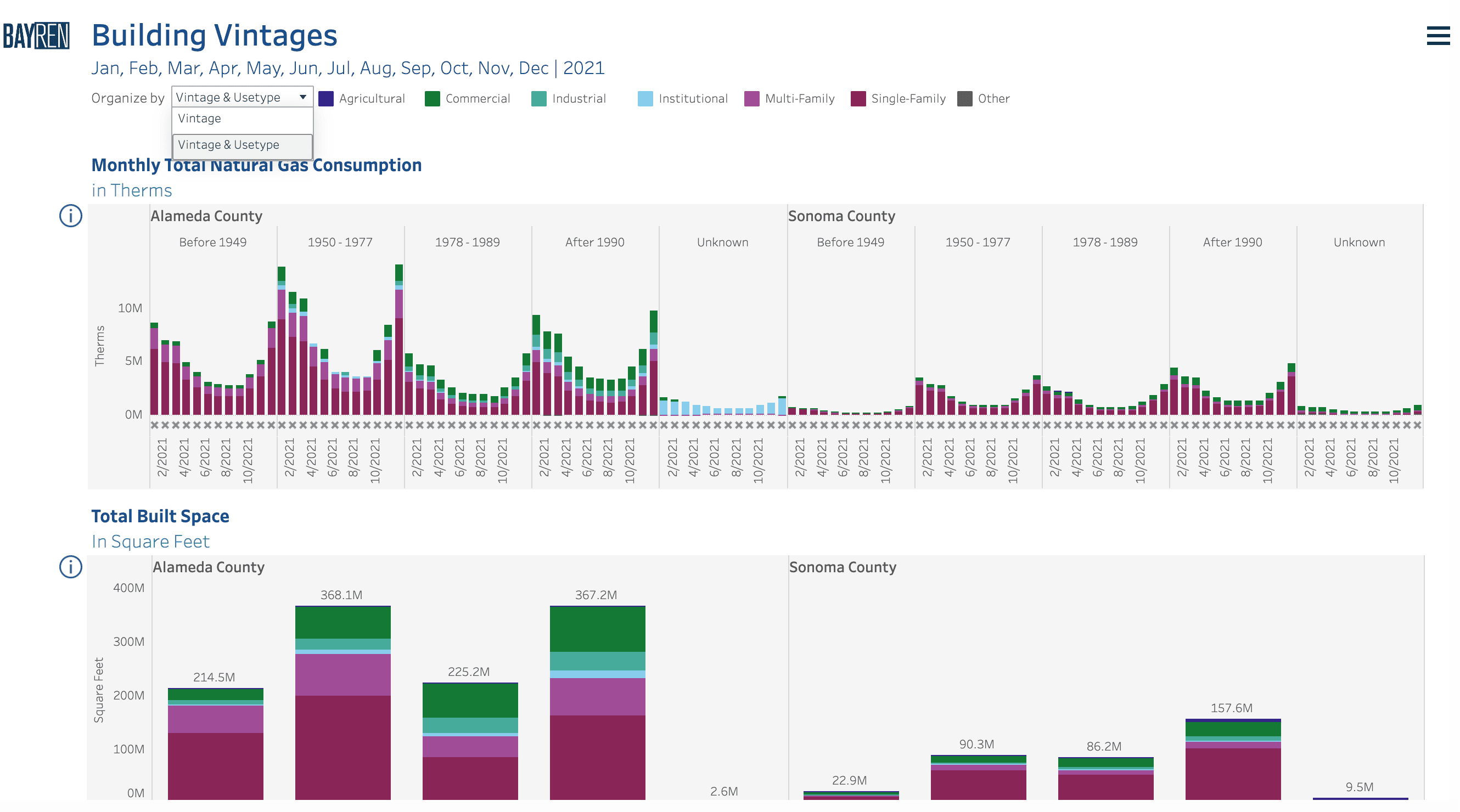Select the Other legend label

(993, 99)
